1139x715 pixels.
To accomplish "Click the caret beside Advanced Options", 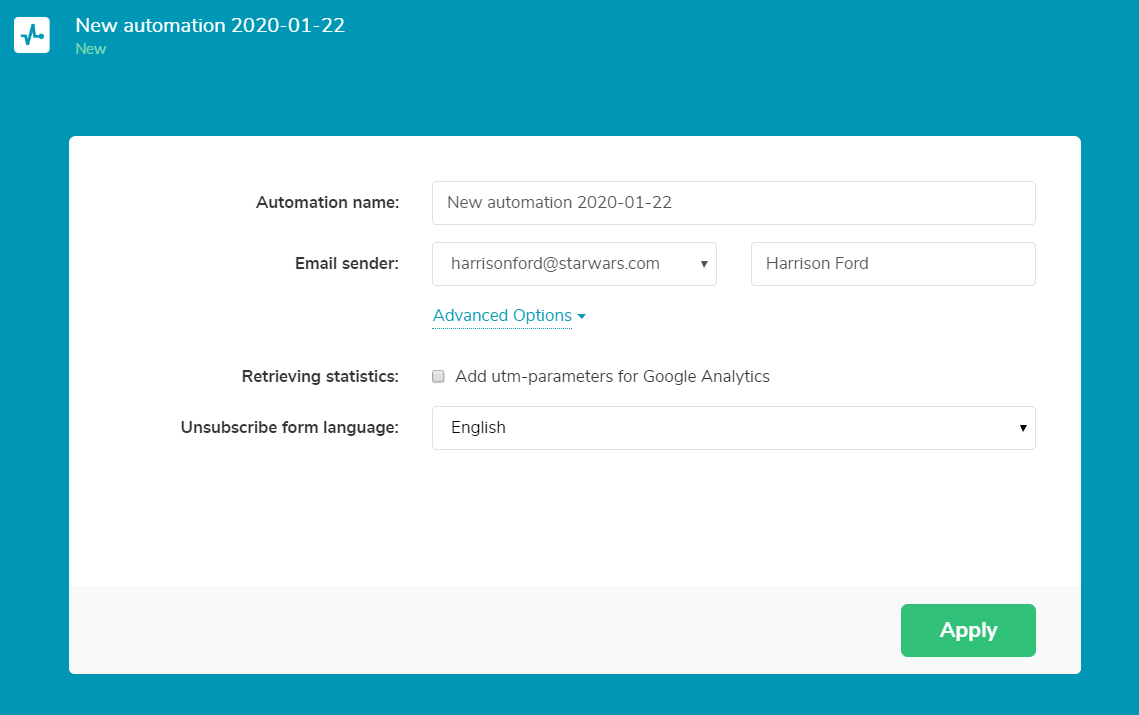I will [x=582, y=317].
